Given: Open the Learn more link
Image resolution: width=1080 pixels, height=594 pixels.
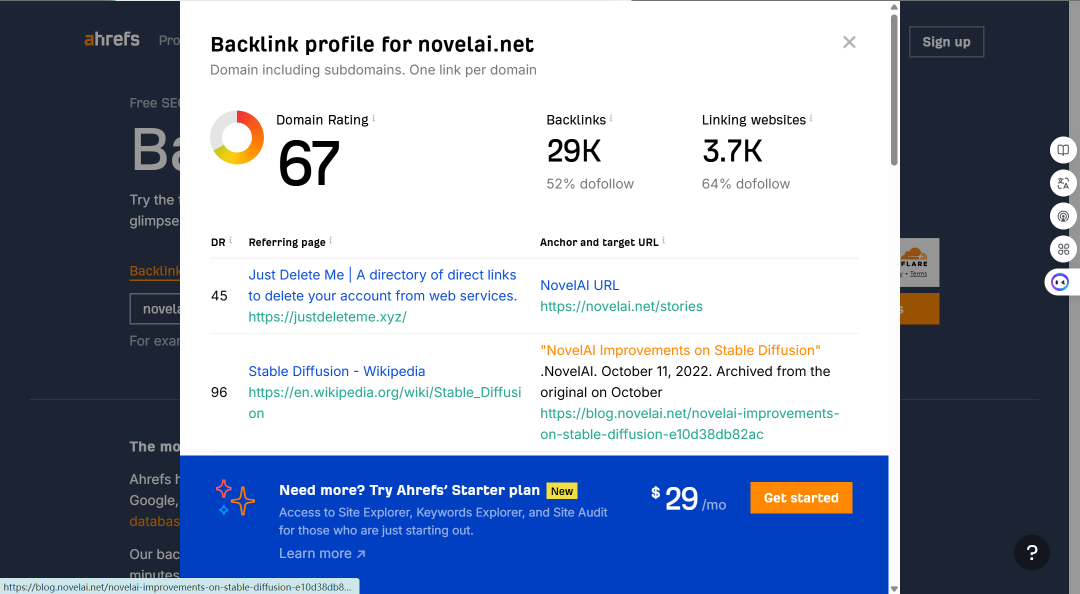Looking at the screenshot, I should click(x=322, y=553).
